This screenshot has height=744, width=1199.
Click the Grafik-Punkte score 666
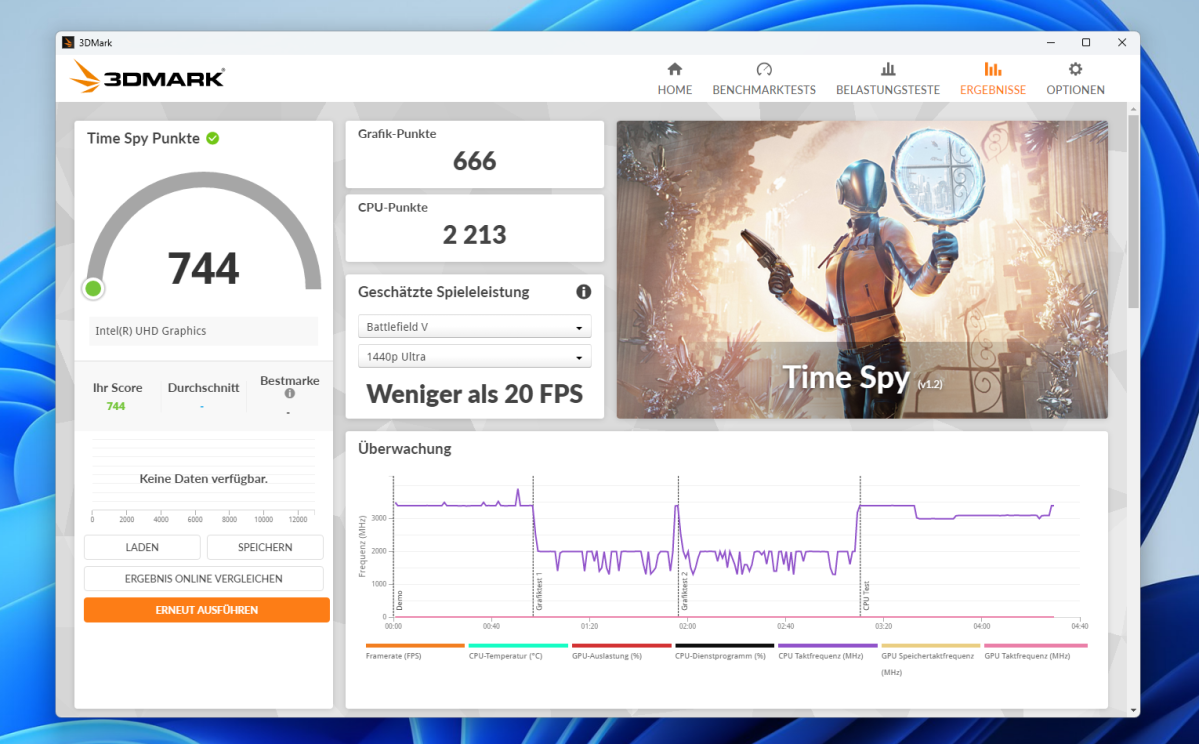pos(474,161)
